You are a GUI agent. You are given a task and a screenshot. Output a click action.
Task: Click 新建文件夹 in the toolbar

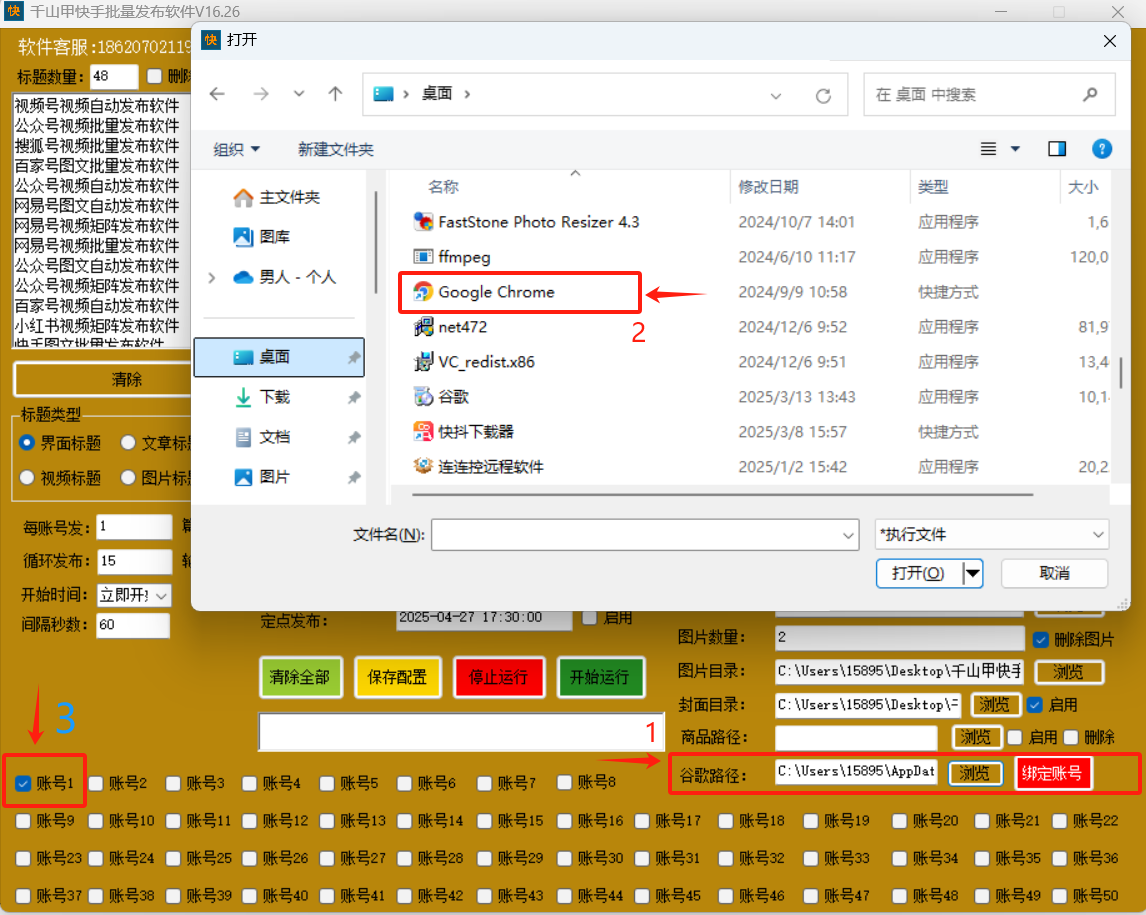pyautogui.click(x=335, y=150)
